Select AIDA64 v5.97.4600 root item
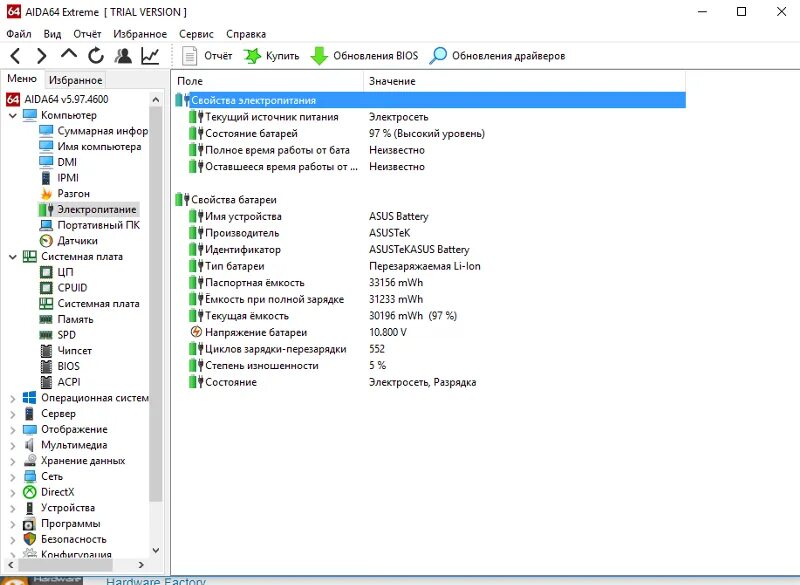800x585 pixels. (x=58, y=99)
